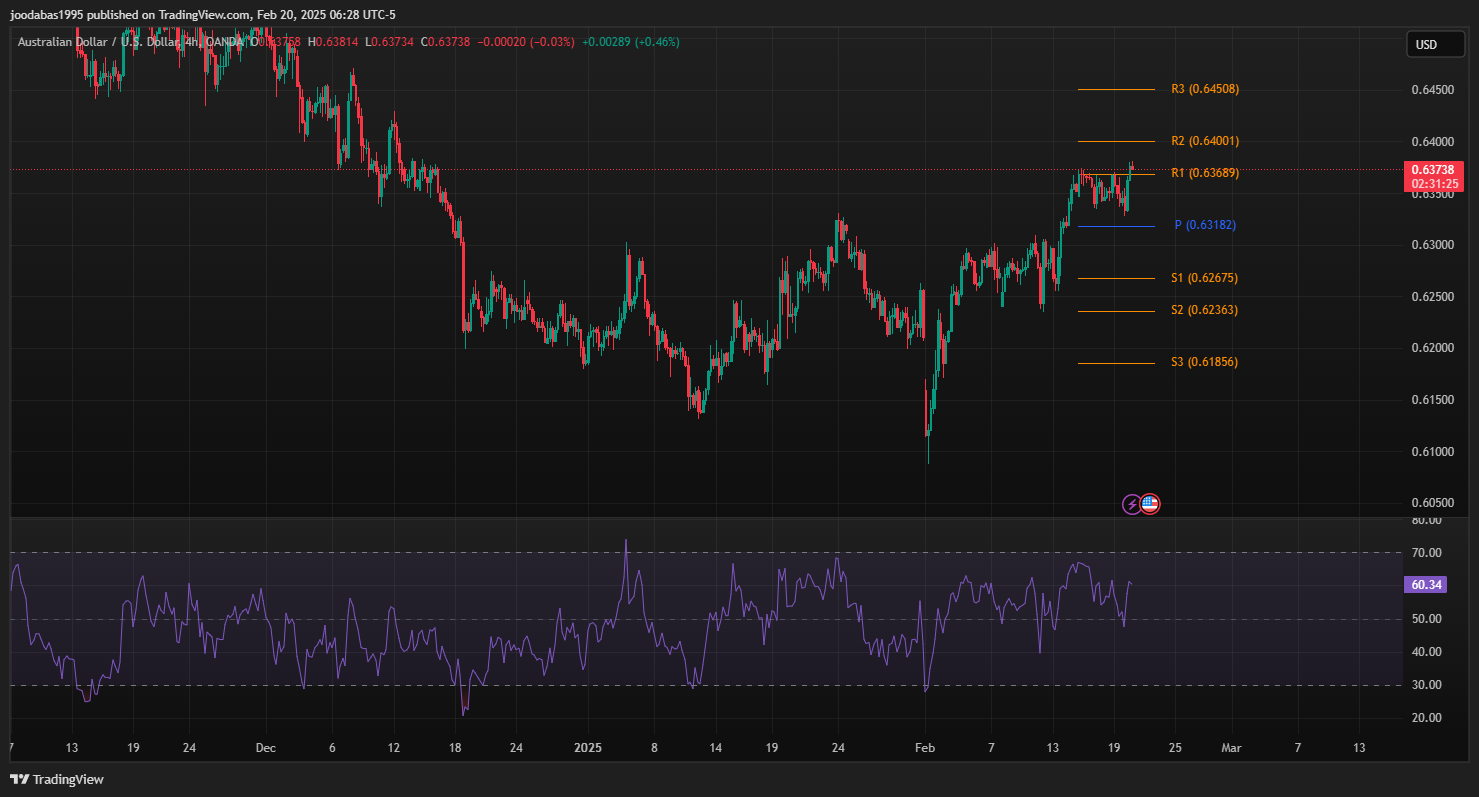
Task: Click the close value C0.63738
Action: click(x=447, y=42)
